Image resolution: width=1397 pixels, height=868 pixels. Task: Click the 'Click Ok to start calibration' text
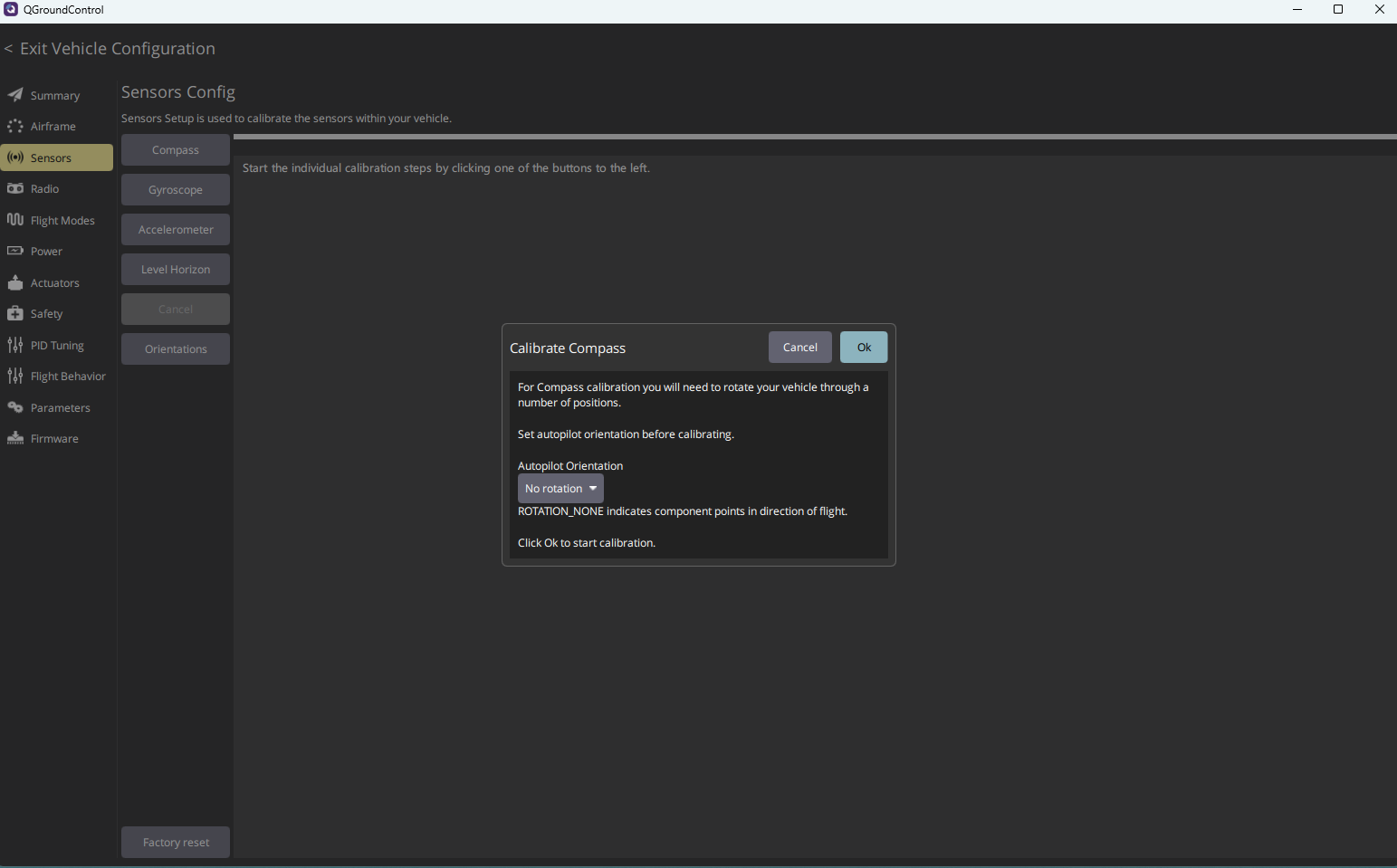coord(587,543)
